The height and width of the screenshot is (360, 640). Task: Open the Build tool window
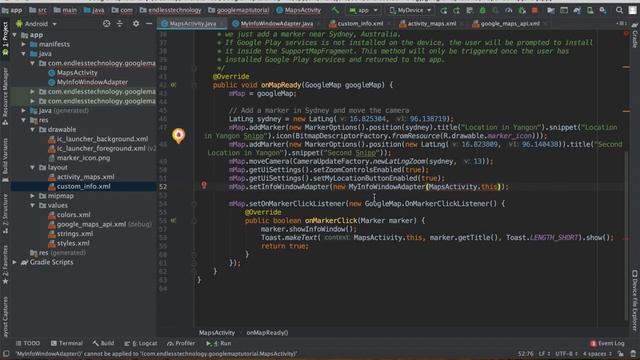pyautogui.click(x=103, y=343)
